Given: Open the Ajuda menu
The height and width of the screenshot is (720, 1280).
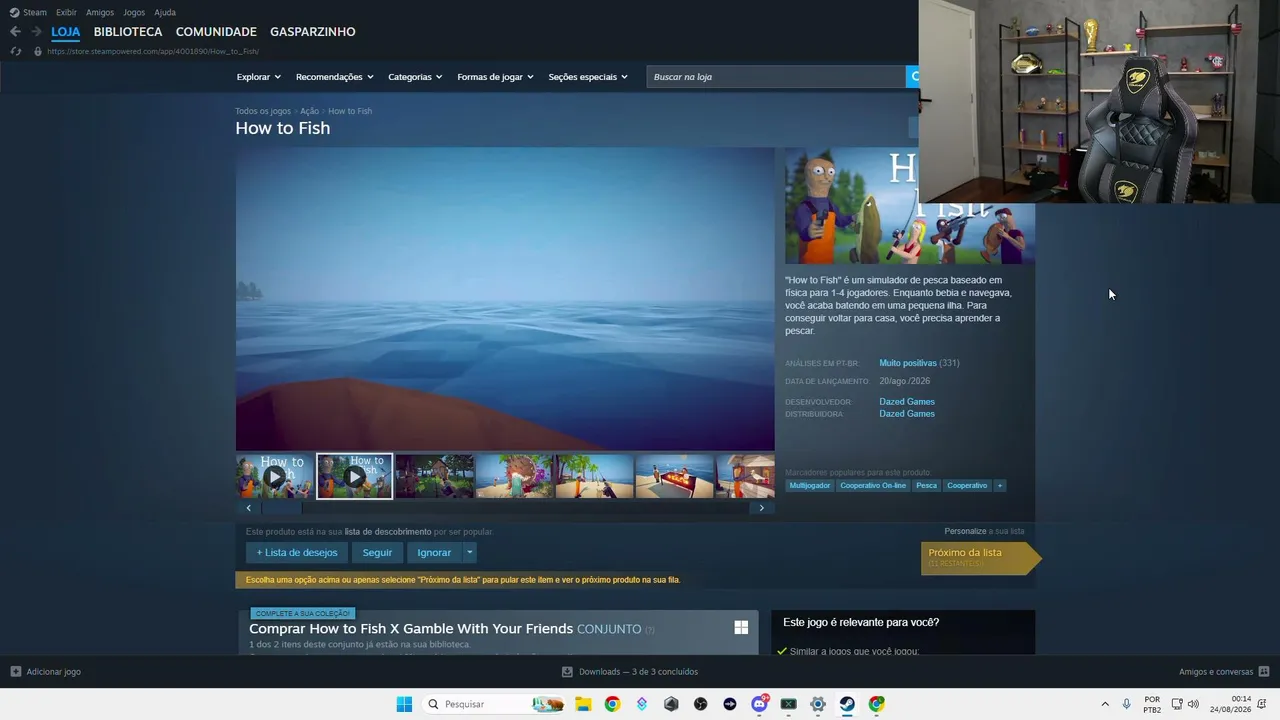Looking at the screenshot, I should (165, 12).
